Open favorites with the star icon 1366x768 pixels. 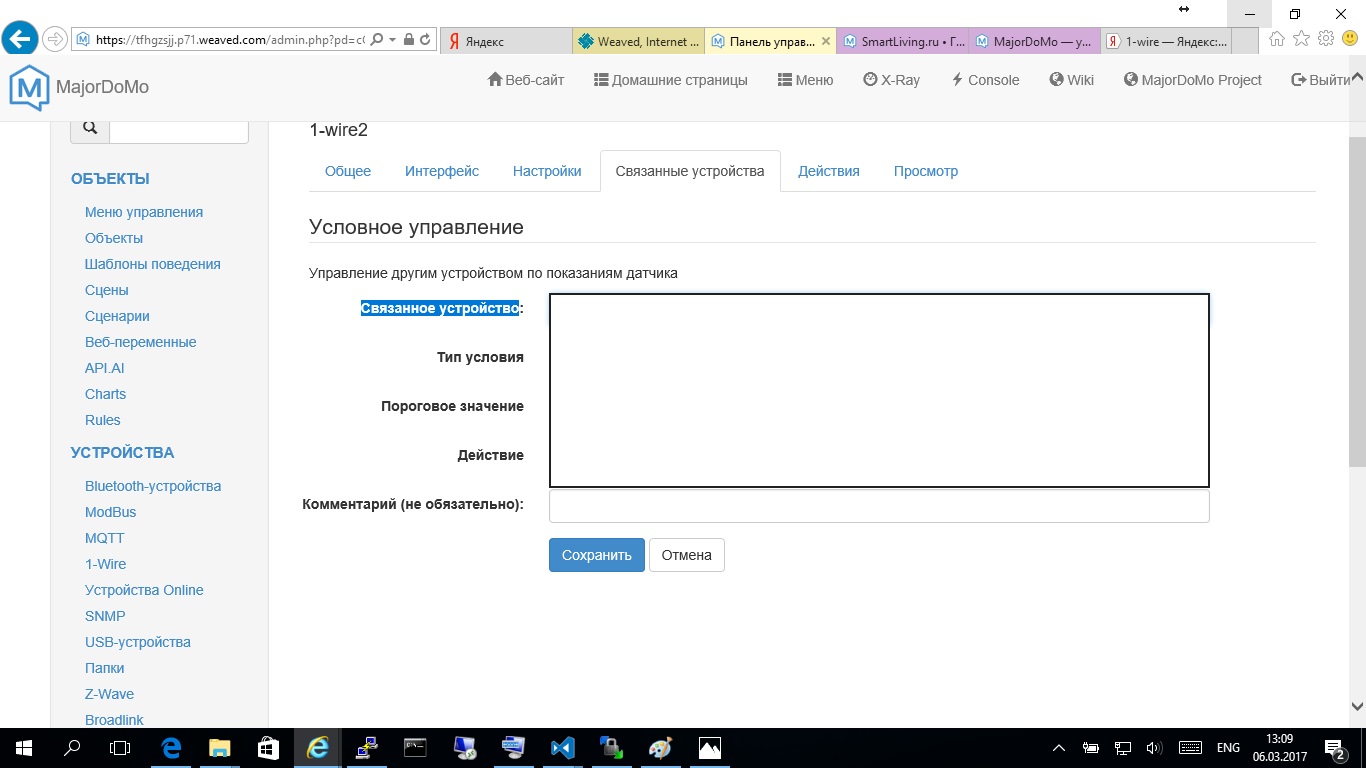tap(1301, 39)
